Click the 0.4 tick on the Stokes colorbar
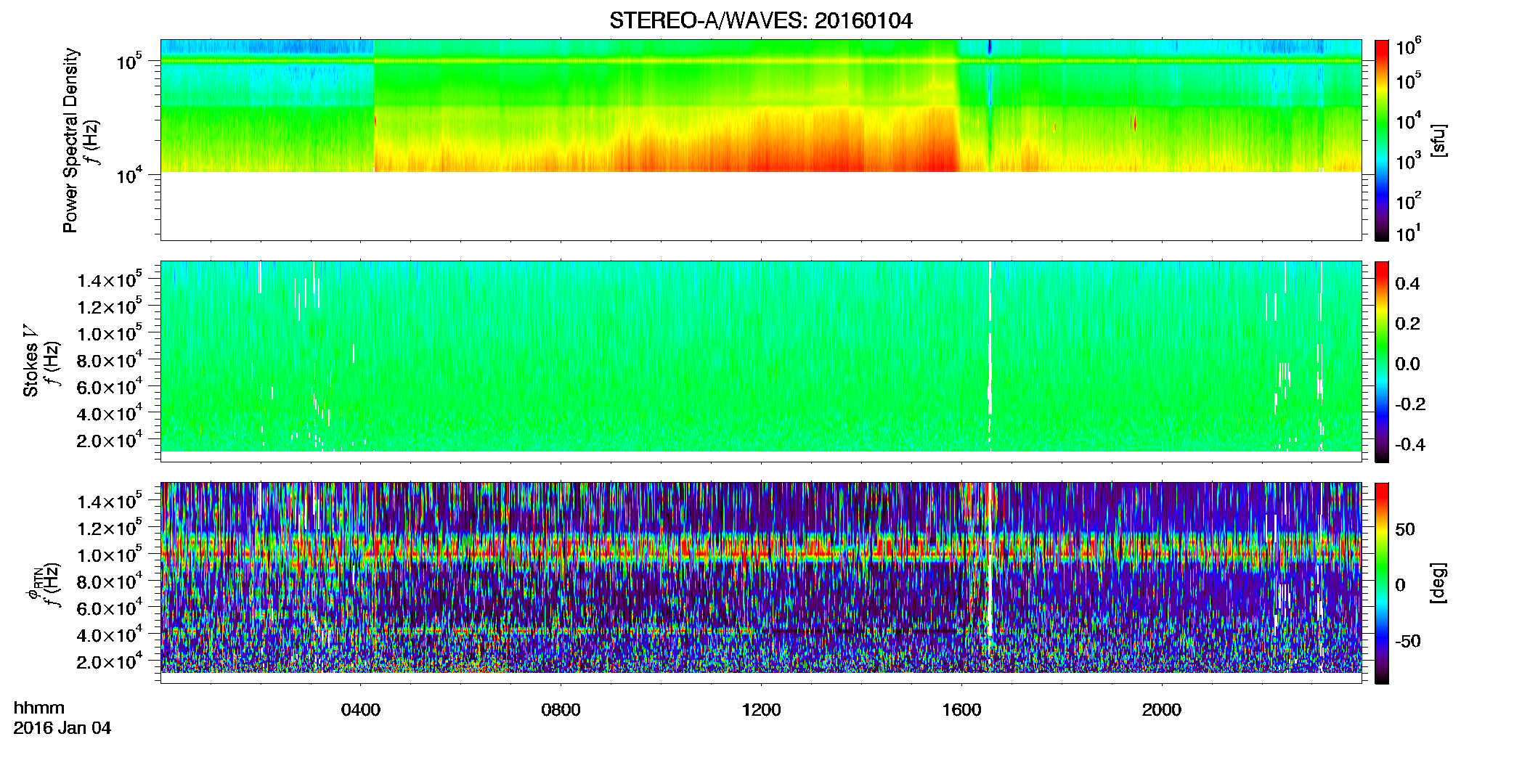Viewport: 1522px width, 784px height. point(1407,284)
